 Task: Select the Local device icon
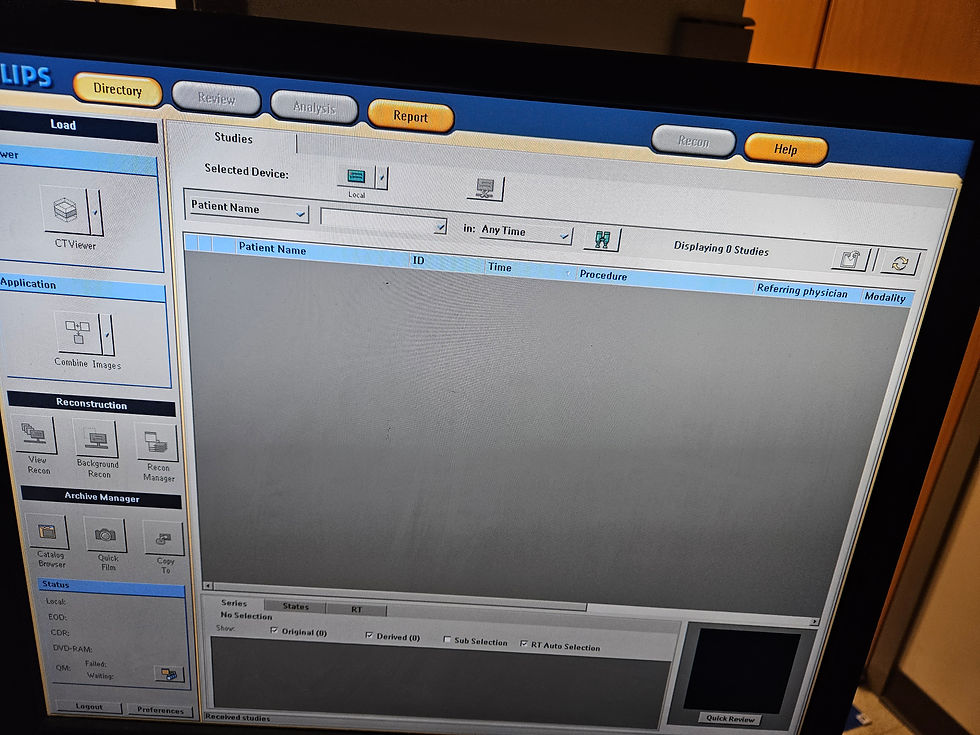(356, 176)
